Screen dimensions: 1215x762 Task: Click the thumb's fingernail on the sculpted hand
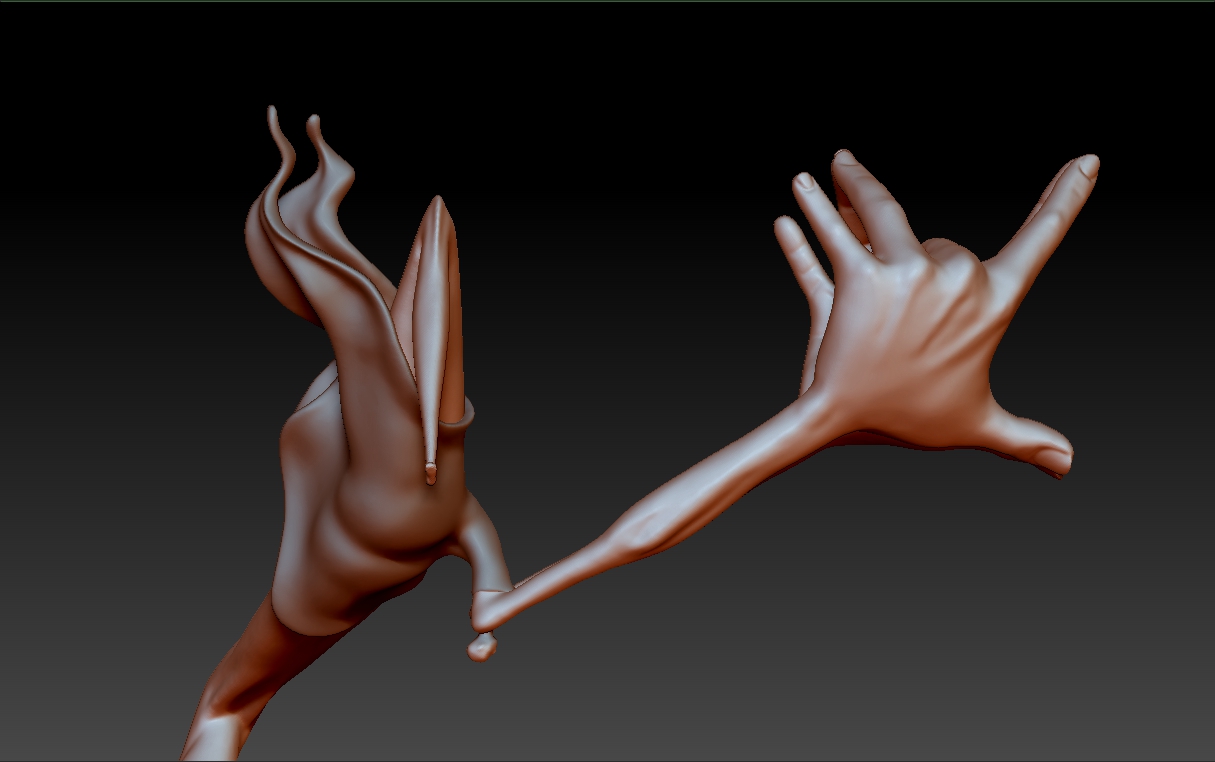(1053, 460)
